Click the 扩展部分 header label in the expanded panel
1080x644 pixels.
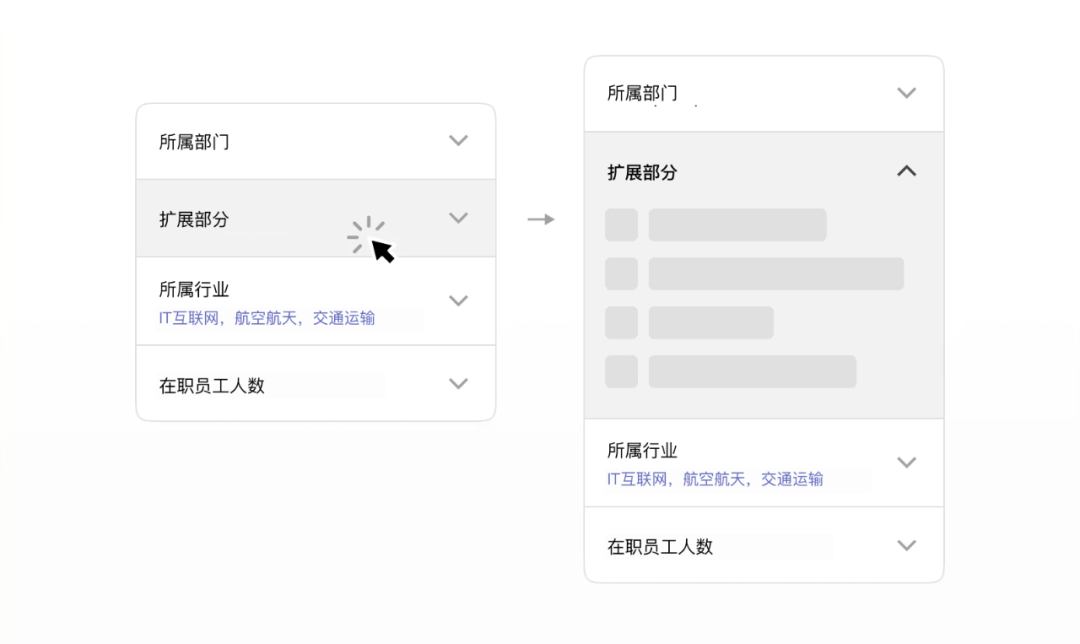pos(642,172)
